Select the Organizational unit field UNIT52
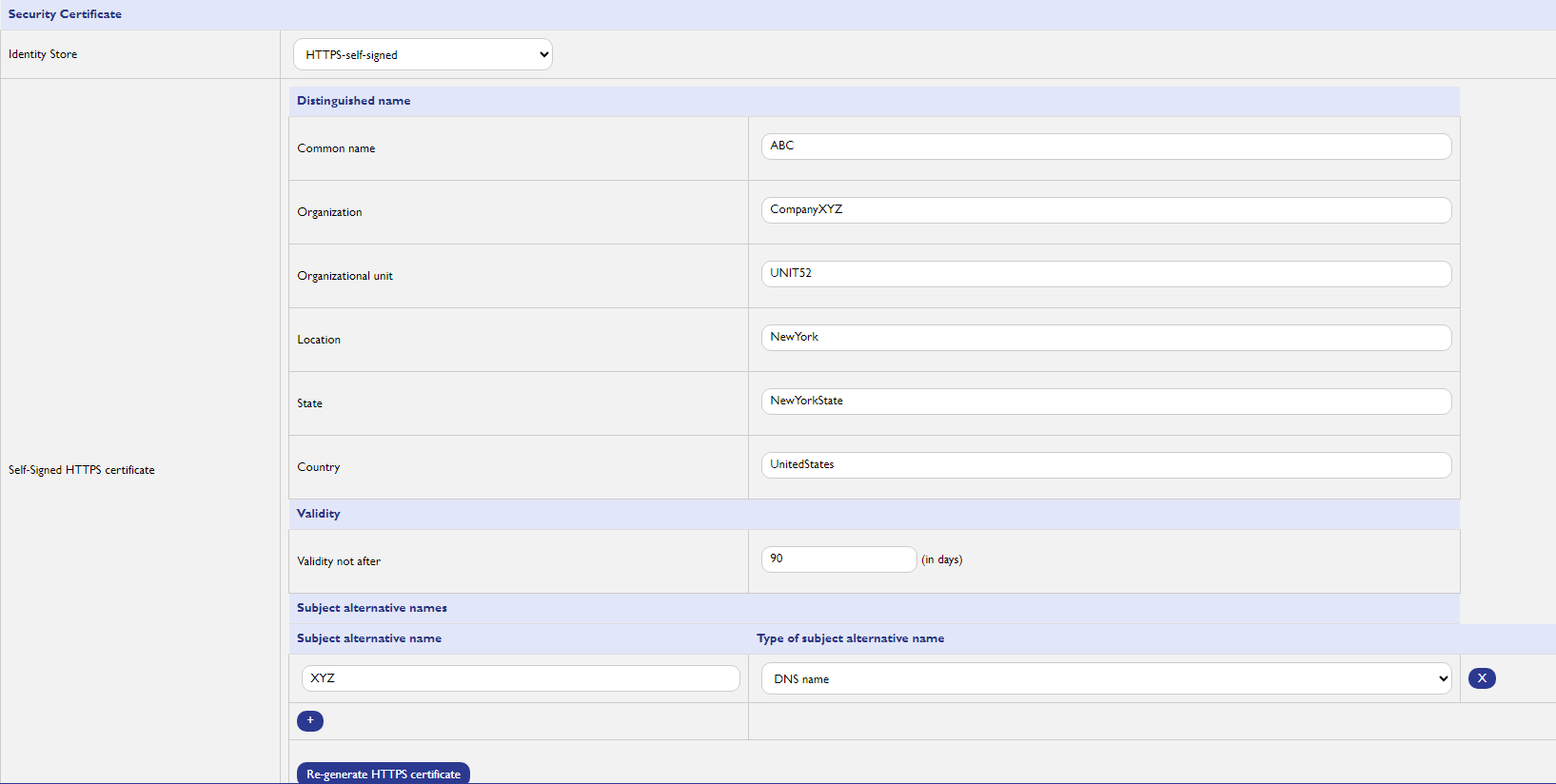 click(x=1106, y=274)
